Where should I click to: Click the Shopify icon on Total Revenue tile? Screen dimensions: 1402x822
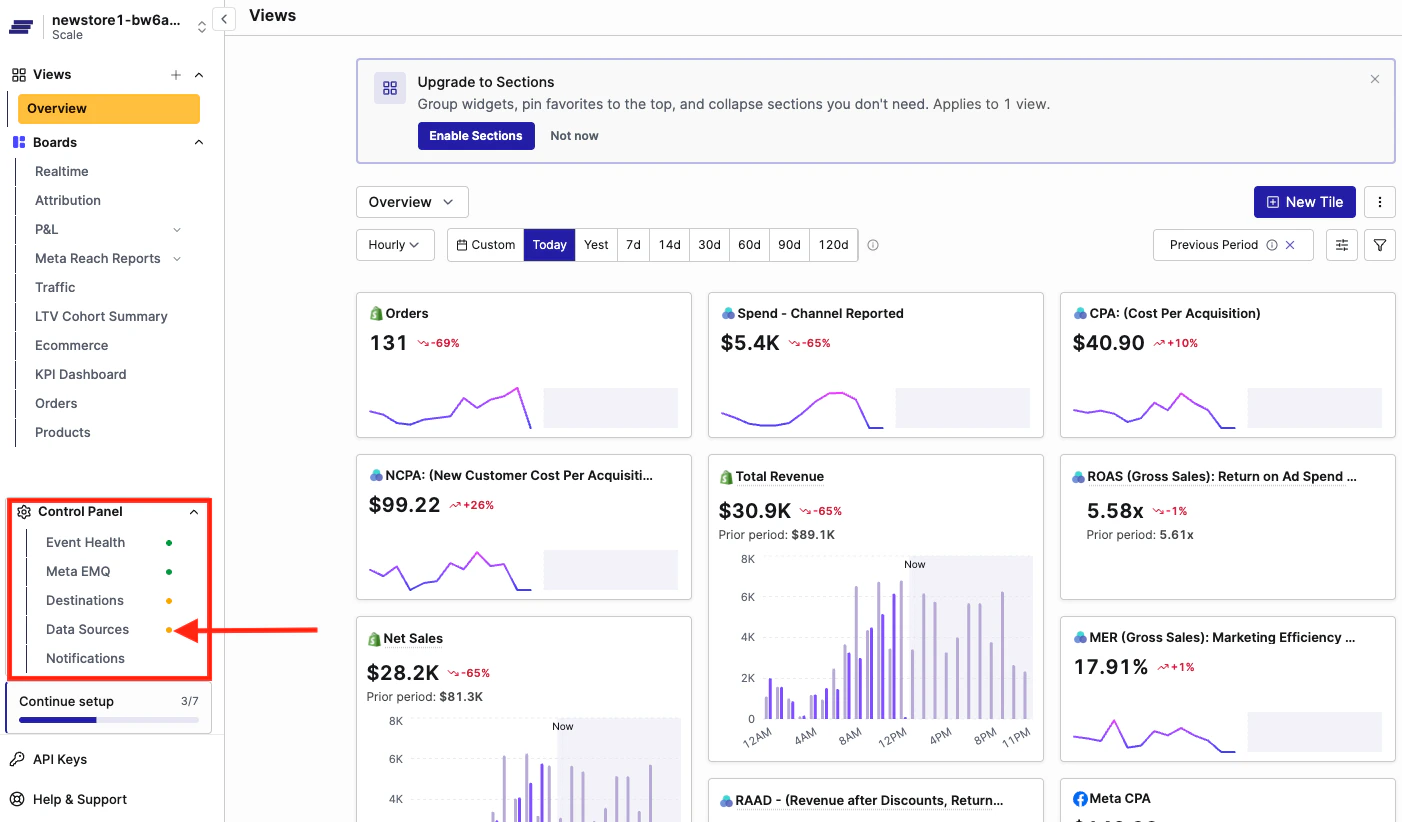(727, 477)
